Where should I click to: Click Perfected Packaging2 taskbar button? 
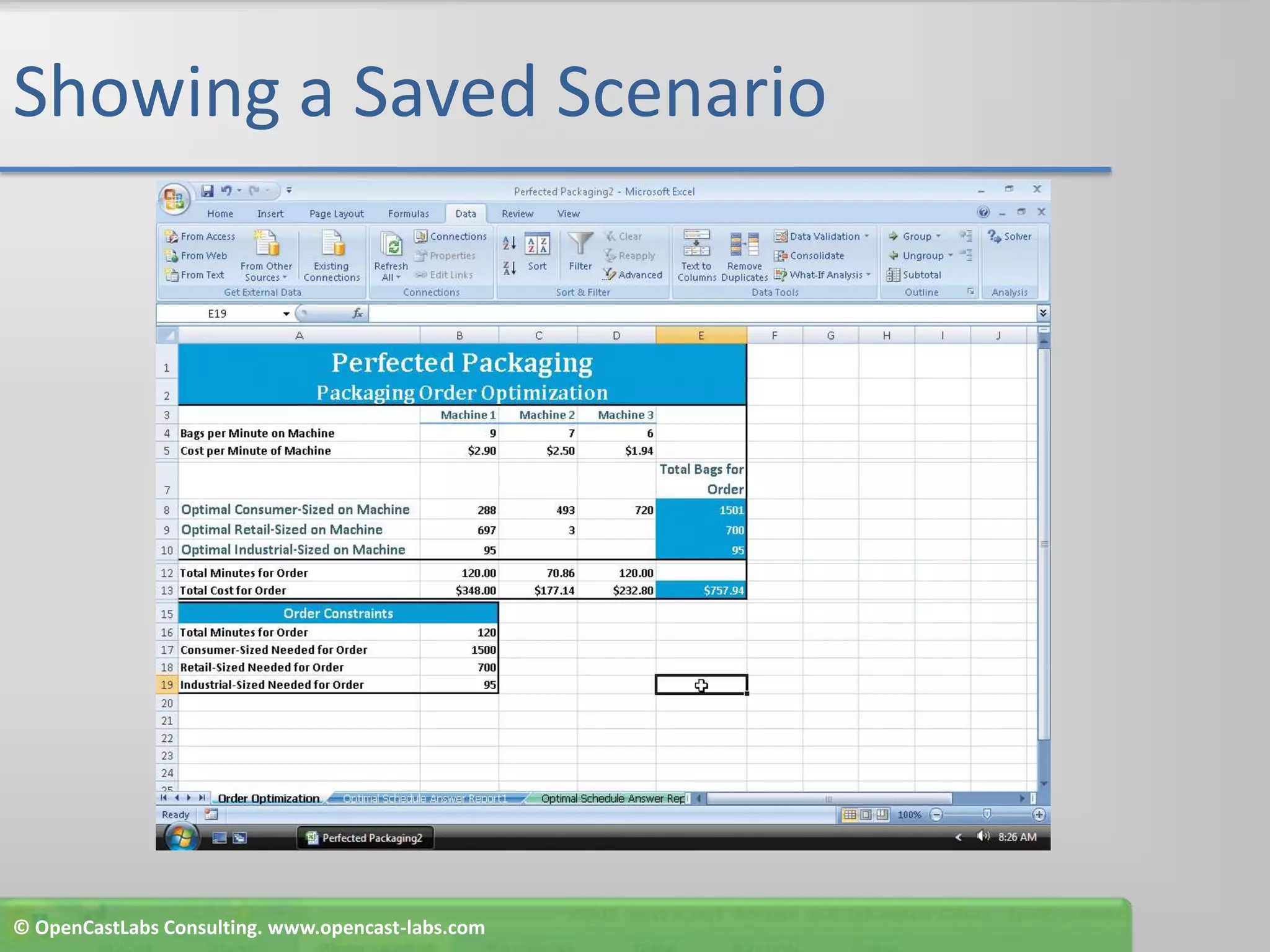pos(365,837)
